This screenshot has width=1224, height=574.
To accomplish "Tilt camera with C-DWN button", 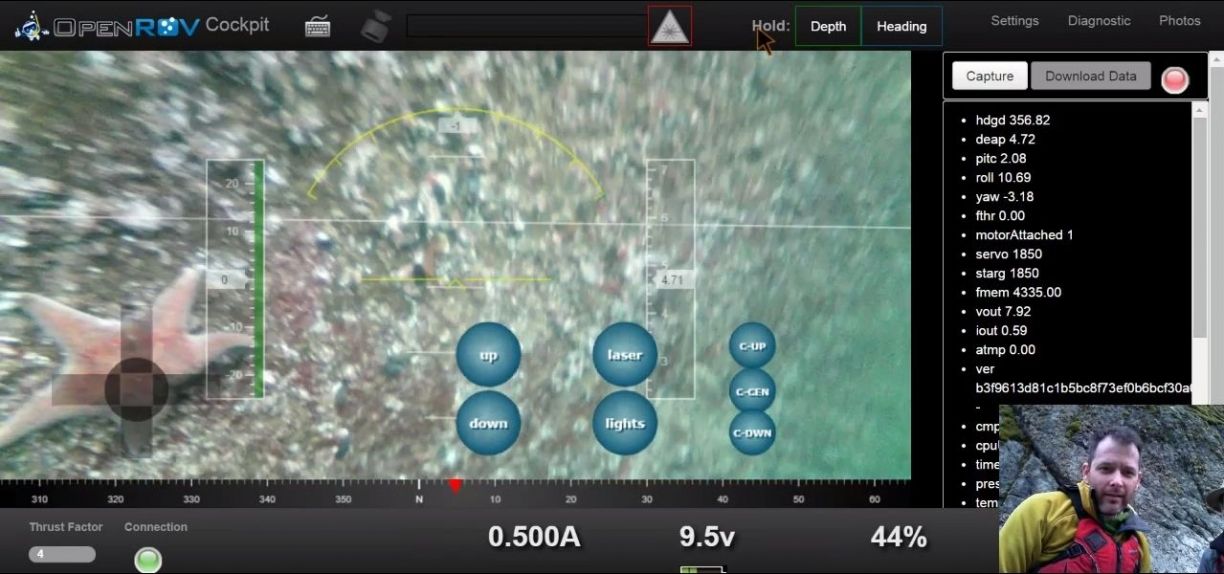I will pyautogui.click(x=752, y=433).
